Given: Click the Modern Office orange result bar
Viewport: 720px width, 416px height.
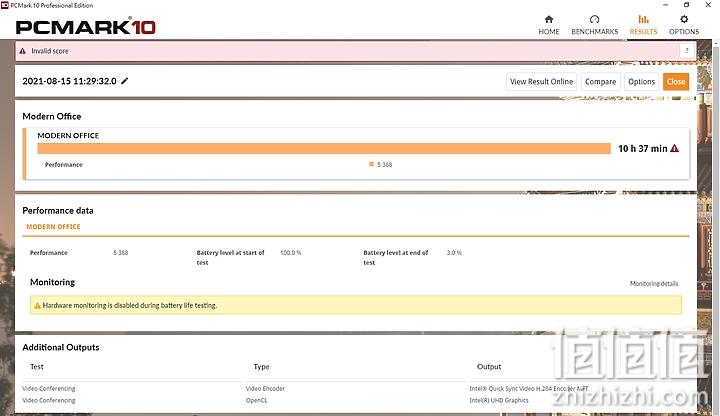Looking at the screenshot, I should click(324, 148).
